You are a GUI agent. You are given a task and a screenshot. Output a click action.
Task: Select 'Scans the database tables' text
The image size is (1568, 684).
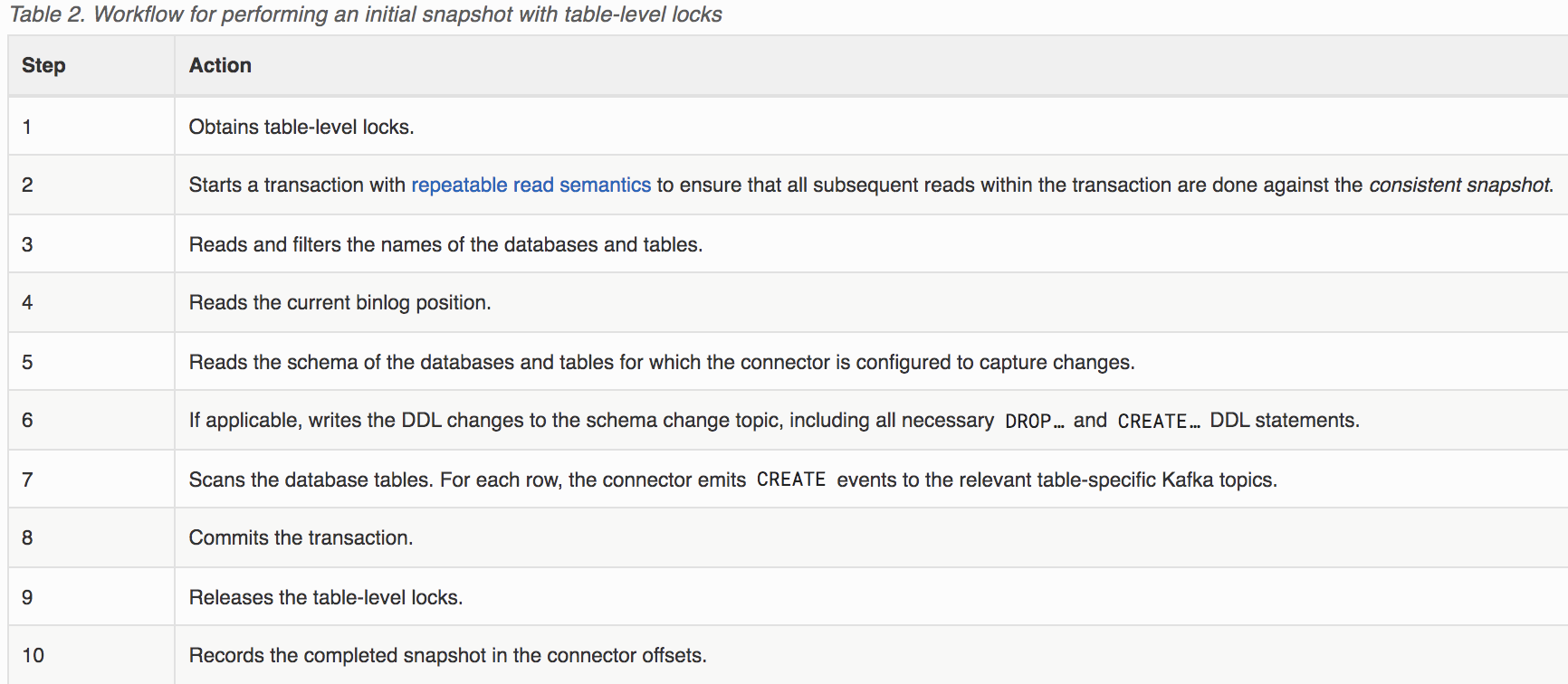coord(732,480)
